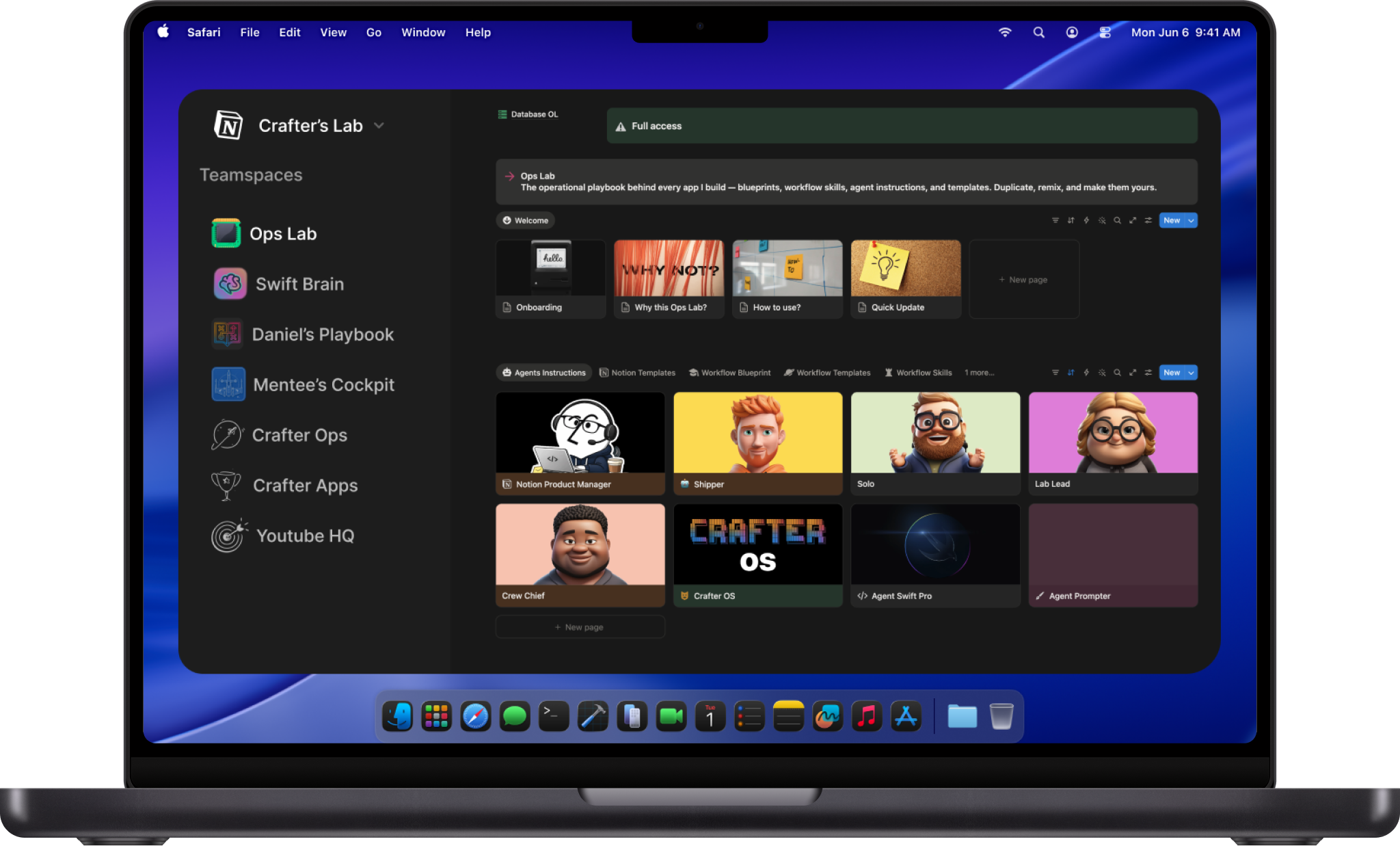The image size is (1400, 846).
Task: Click the Ops Lab callout description text
Action: pyautogui.click(x=838, y=187)
